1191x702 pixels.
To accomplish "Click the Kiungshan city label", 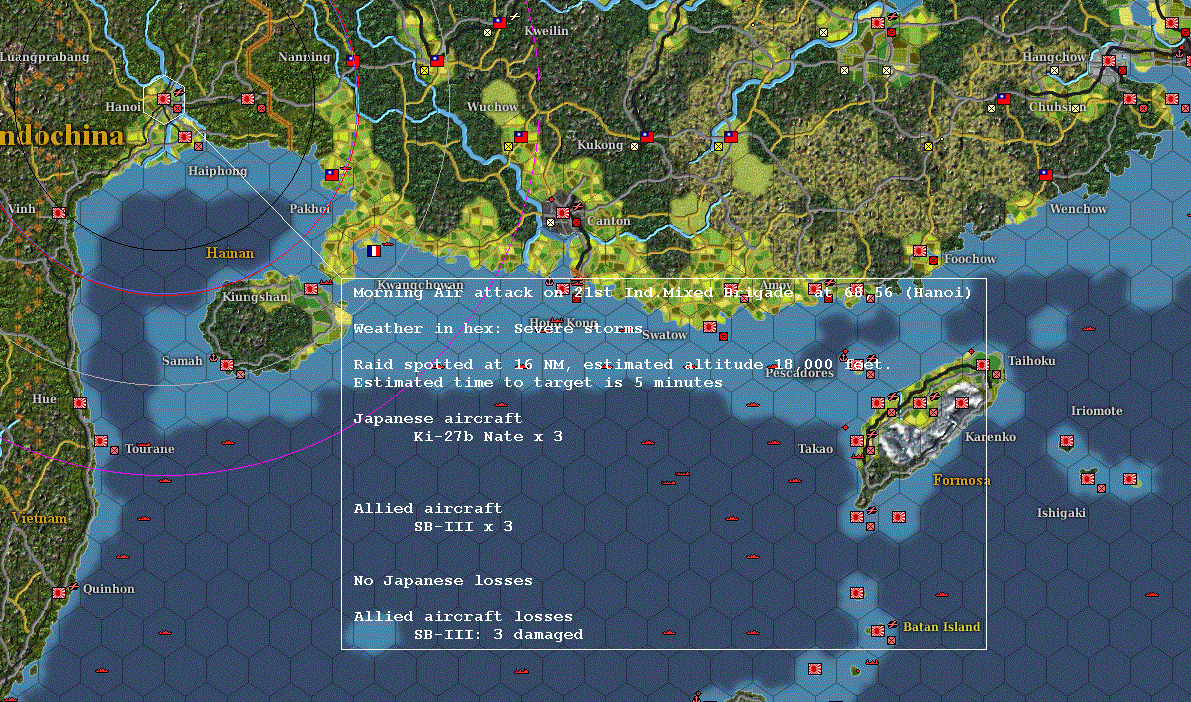I will coord(255,297).
